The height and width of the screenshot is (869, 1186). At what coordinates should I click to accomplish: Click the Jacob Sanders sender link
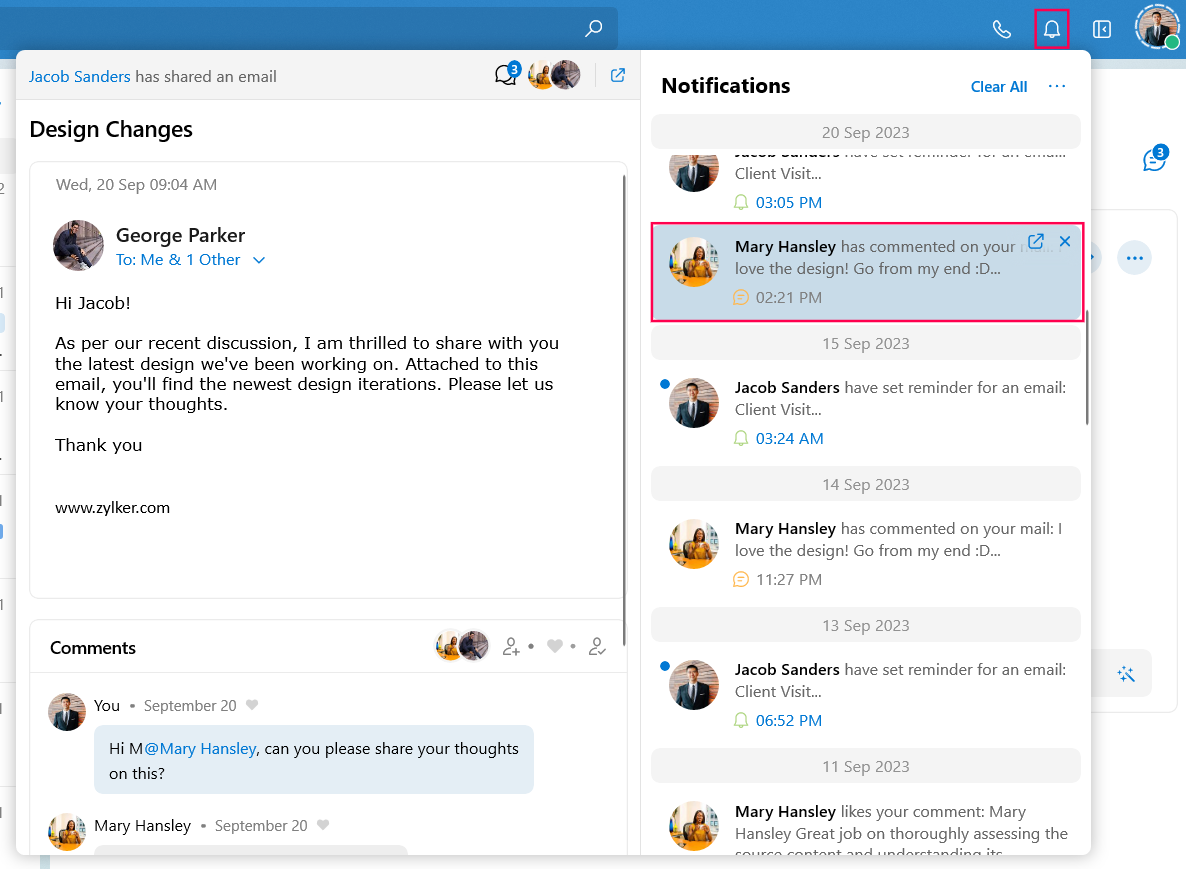point(80,76)
